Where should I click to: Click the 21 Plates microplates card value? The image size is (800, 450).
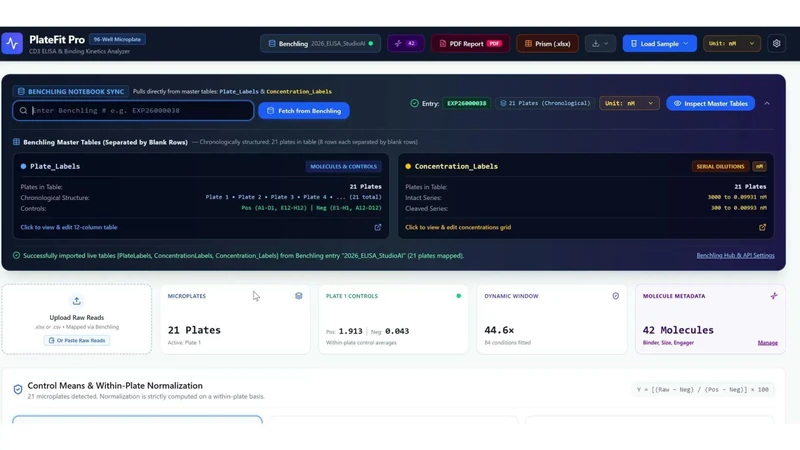194,331
